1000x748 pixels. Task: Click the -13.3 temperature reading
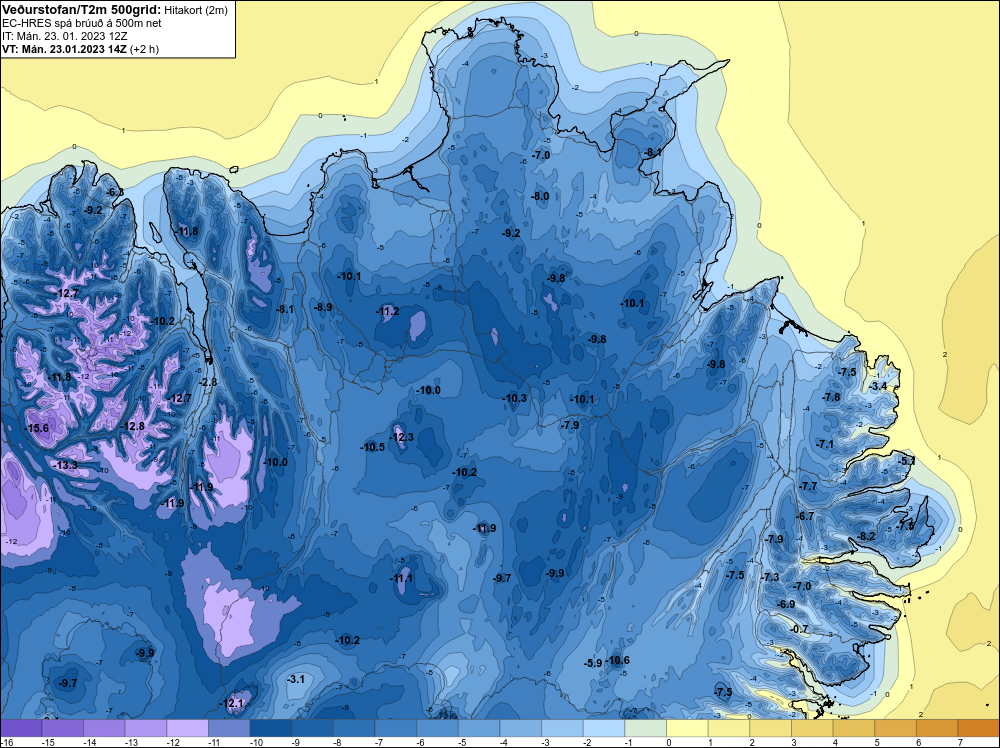pos(66,465)
